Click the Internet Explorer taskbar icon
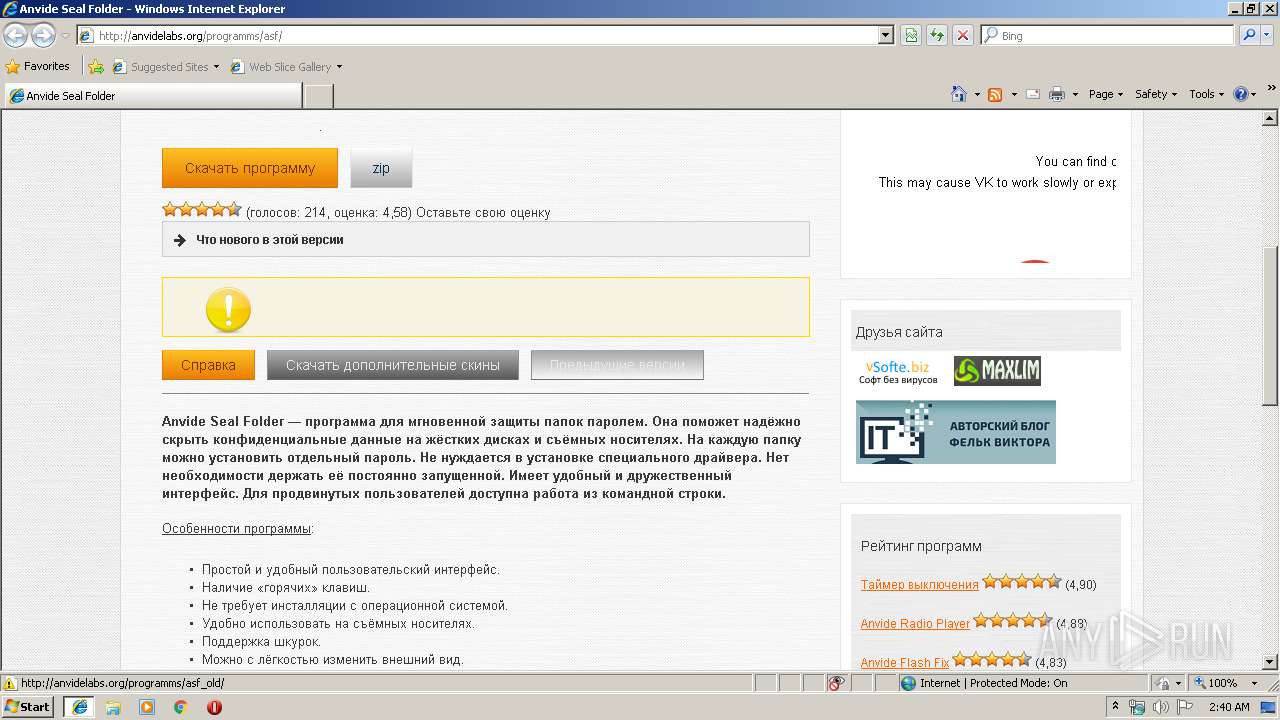Viewport: 1280px width, 720px height. pos(79,707)
